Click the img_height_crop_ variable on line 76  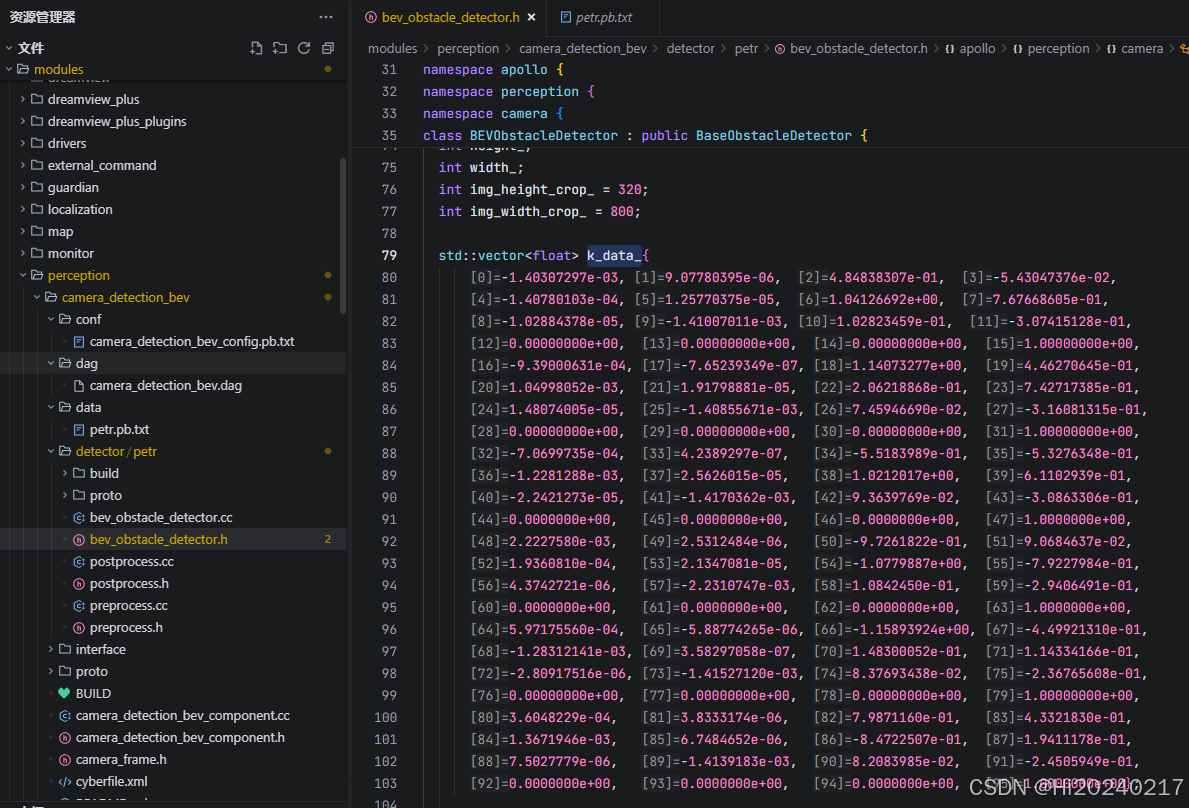click(532, 189)
